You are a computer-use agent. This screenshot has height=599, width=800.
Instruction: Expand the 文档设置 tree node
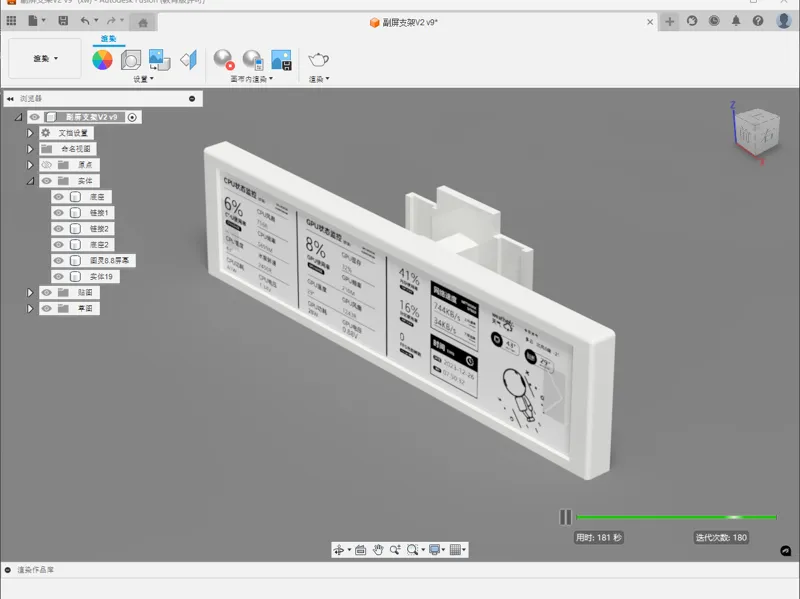coord(30,133)
